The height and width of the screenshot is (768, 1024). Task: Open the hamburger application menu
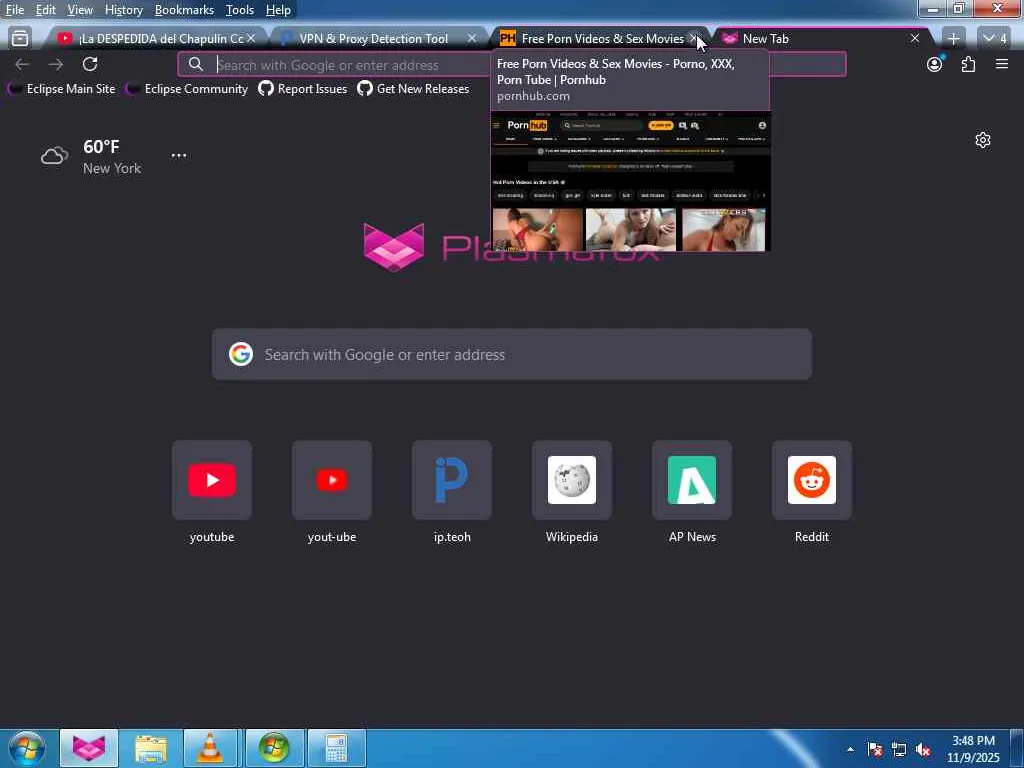click(x=1002, y=64)
